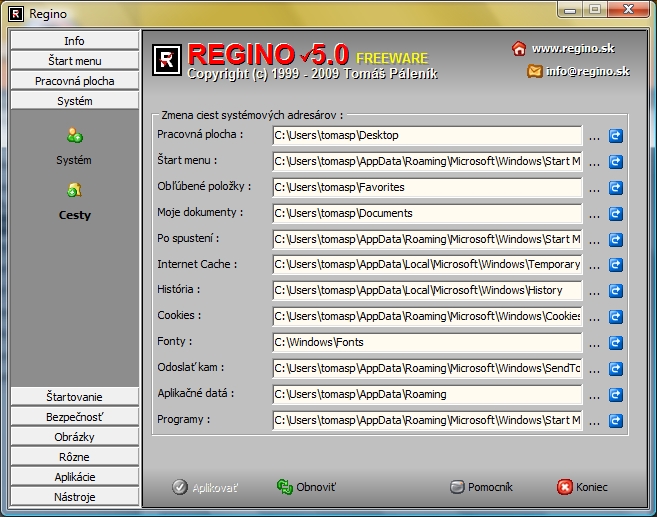This screenshot has width=657, height=517.
Task: Open the Štartovanie section
Action: tap(75, 397)
